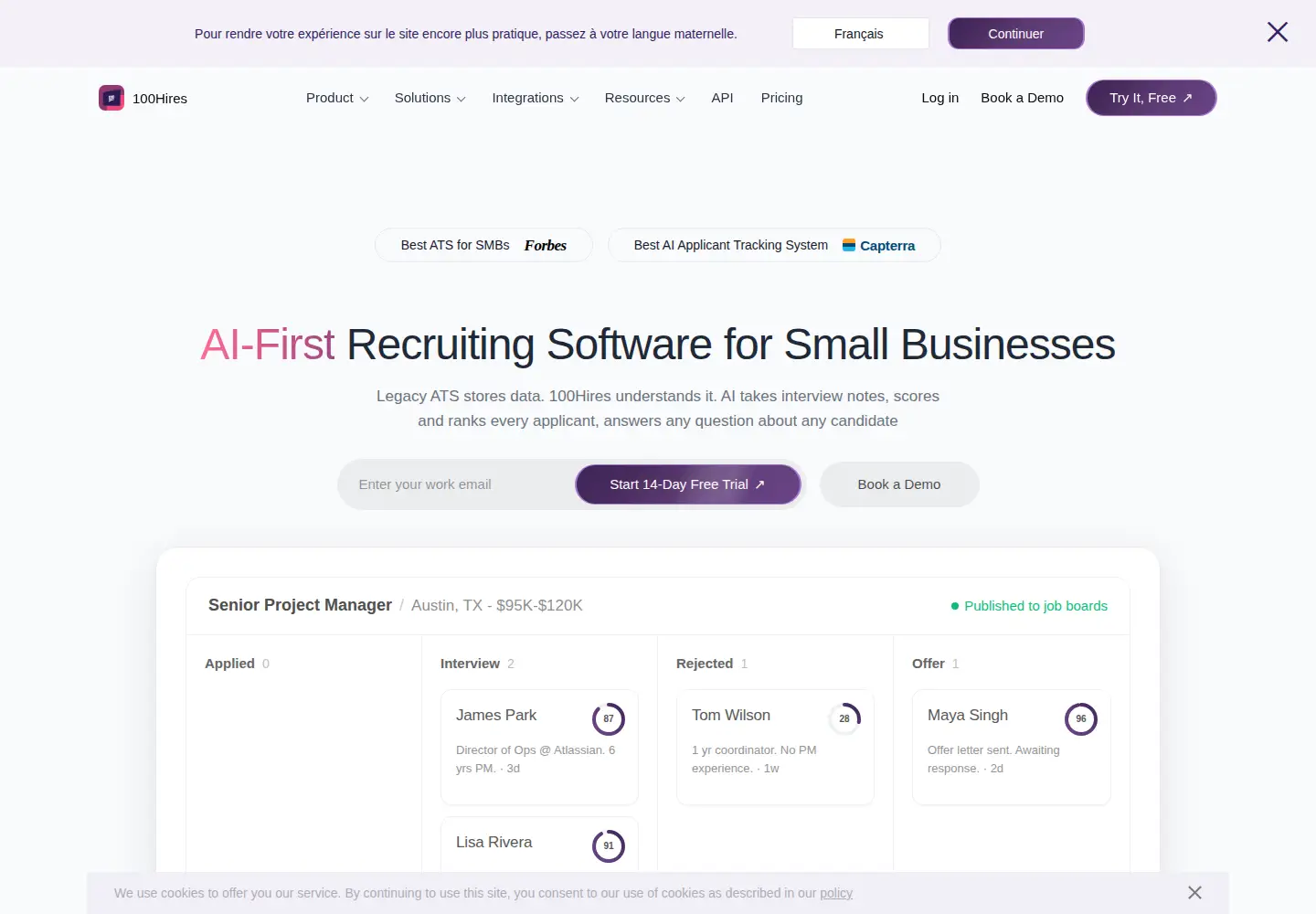Screen dimensions: 1316x914
Task: Expand the Product menu
Action: pyautogui.click(x=337, y=98)
